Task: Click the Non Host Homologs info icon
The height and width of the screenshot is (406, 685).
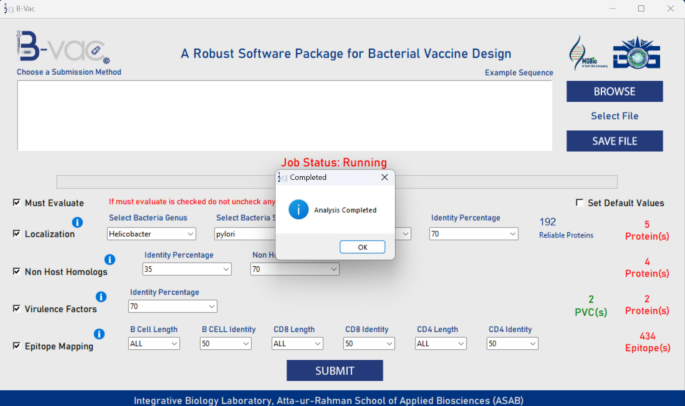Action: pyautogui.click(x=110, y=260)
